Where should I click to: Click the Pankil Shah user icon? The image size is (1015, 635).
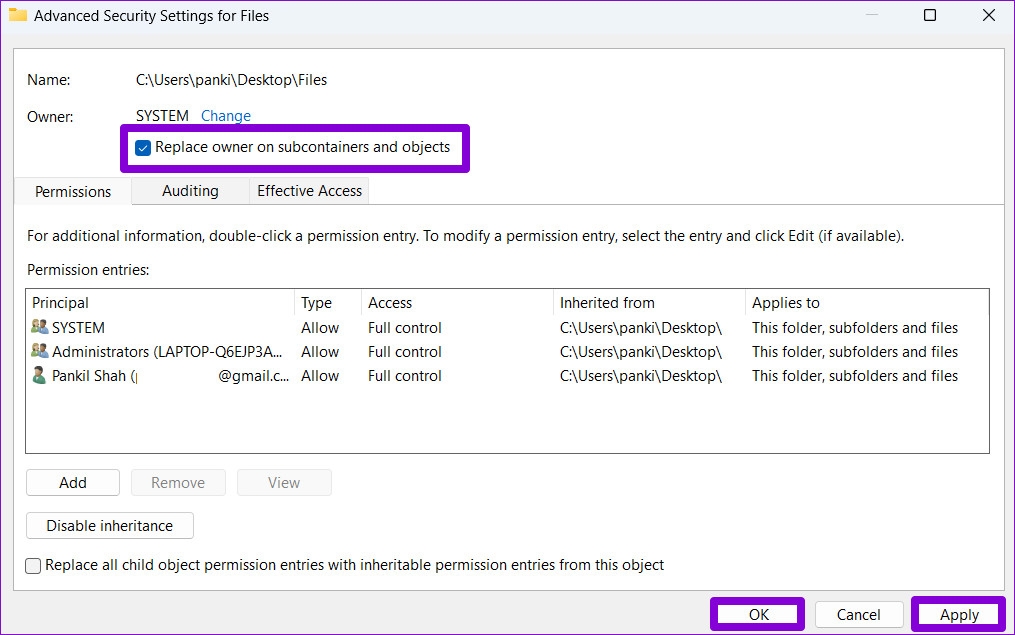pyautogui.click(x=39, y=375)
